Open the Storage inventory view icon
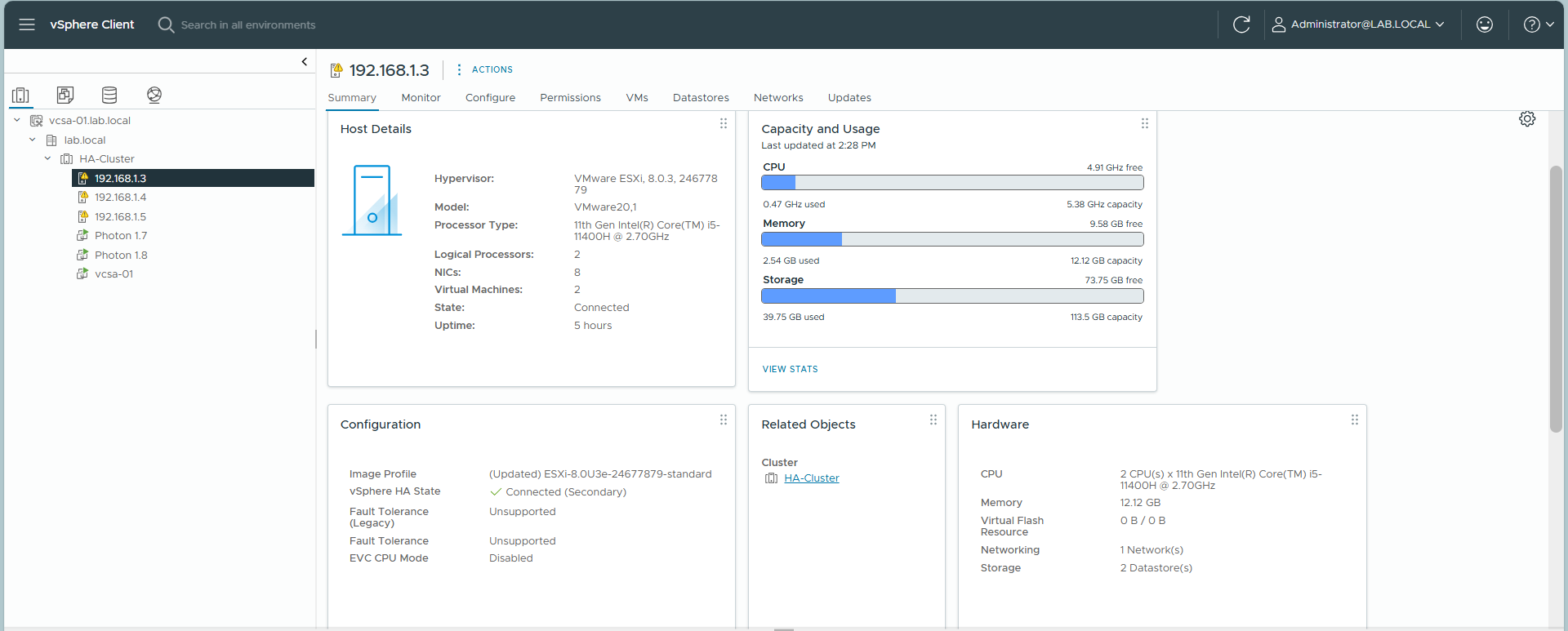 (x=109, y=95)
